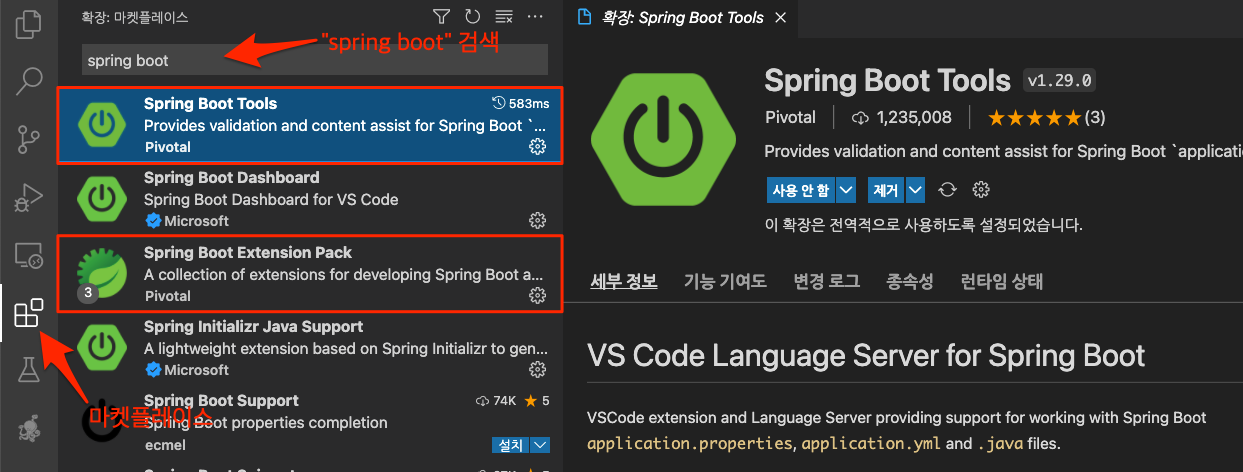Click the 1,235,008 install count
1243x472 pixels.
point(902,118)
